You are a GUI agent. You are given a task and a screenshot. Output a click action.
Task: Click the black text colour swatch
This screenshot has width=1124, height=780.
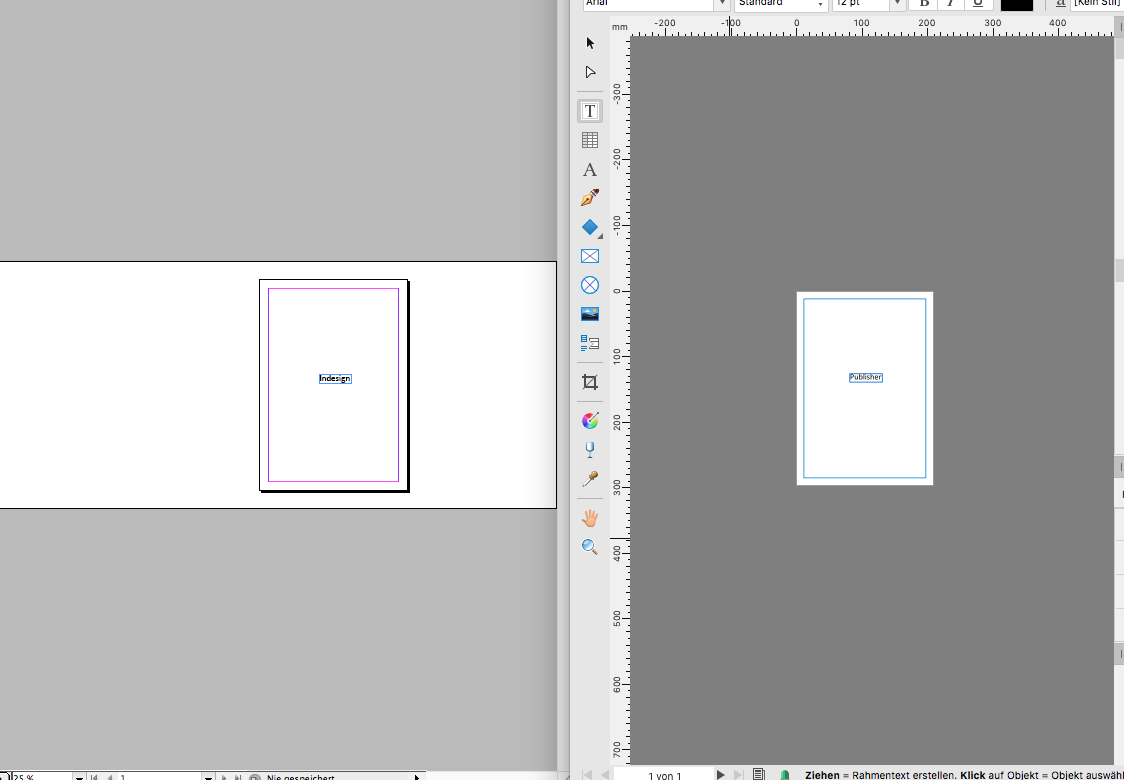(x=1016, y=4)
